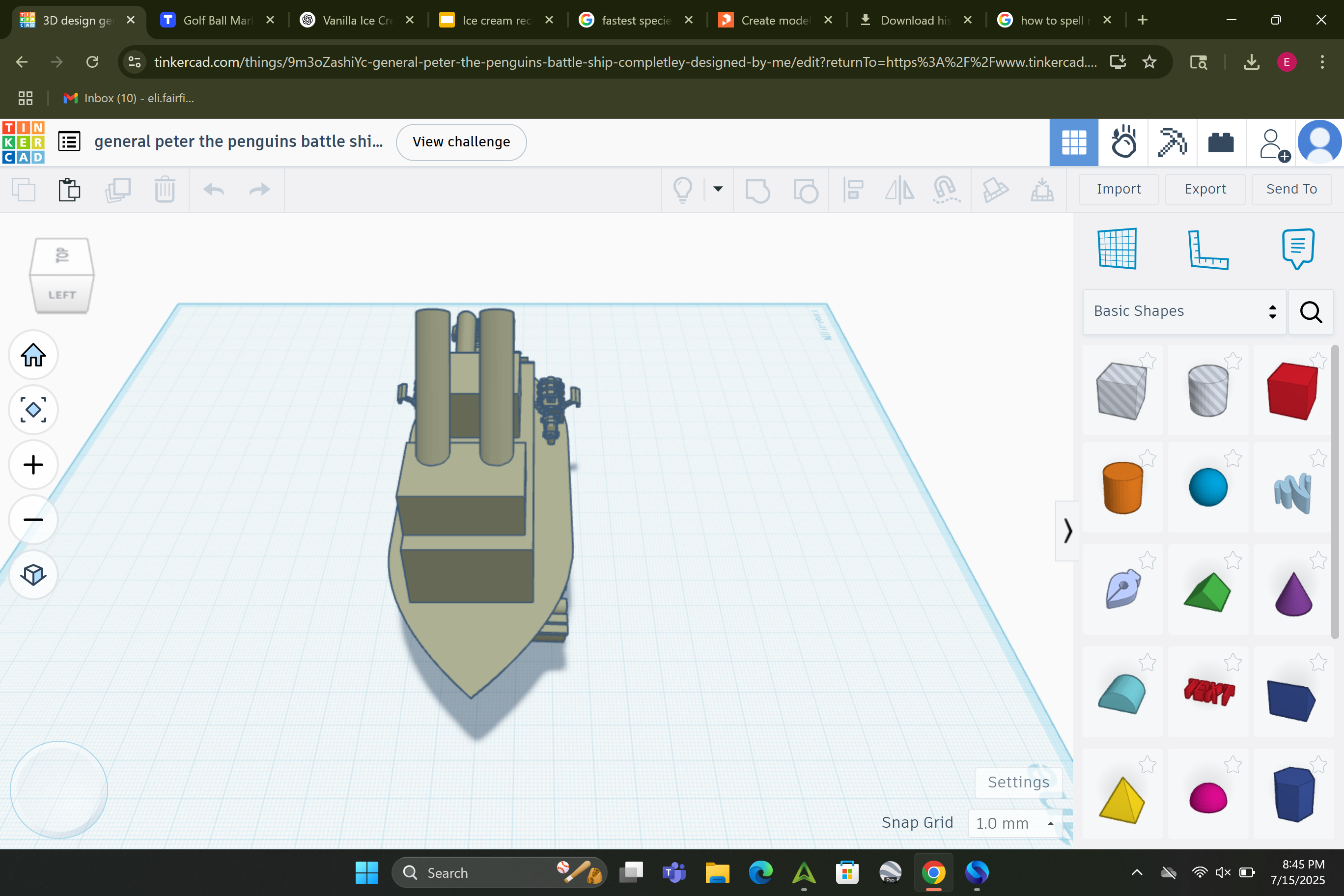Screen dimensions: 1344x896
Task: Zoom in with the plus button
Action: click(33, 465)
